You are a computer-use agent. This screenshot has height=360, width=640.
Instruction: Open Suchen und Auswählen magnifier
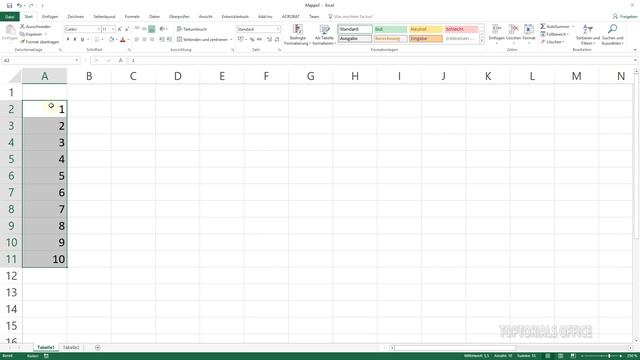click(x=612, y=35)
